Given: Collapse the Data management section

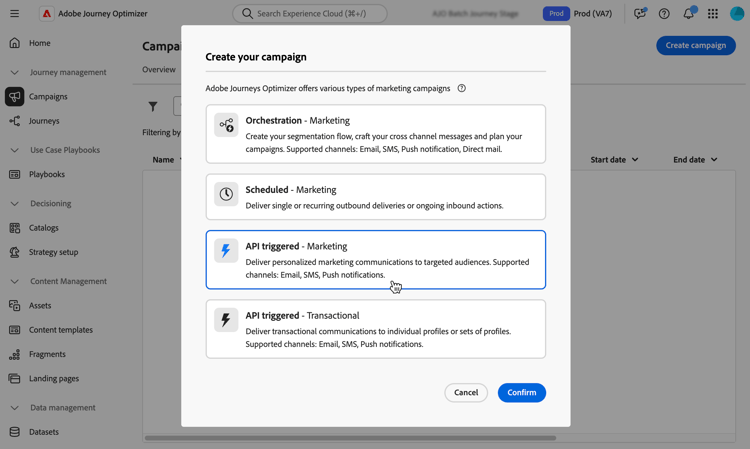Looking at the screenshot, I should click(x=14, y=408).
